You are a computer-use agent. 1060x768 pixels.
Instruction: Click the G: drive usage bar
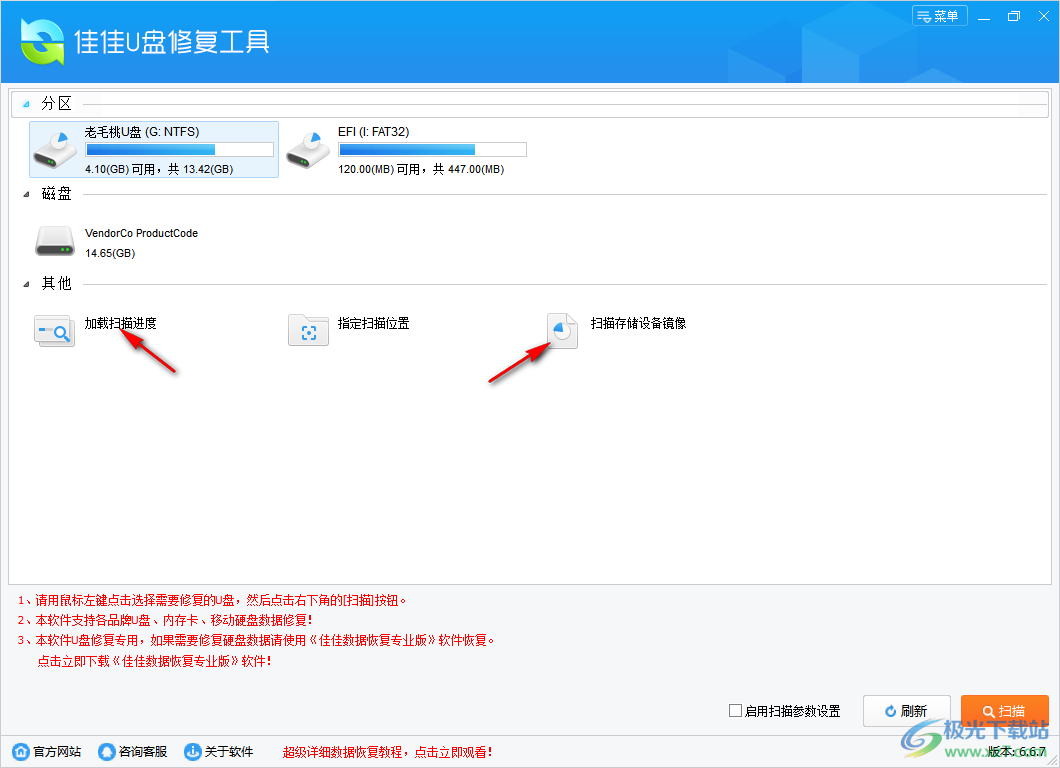coord(180,149)
